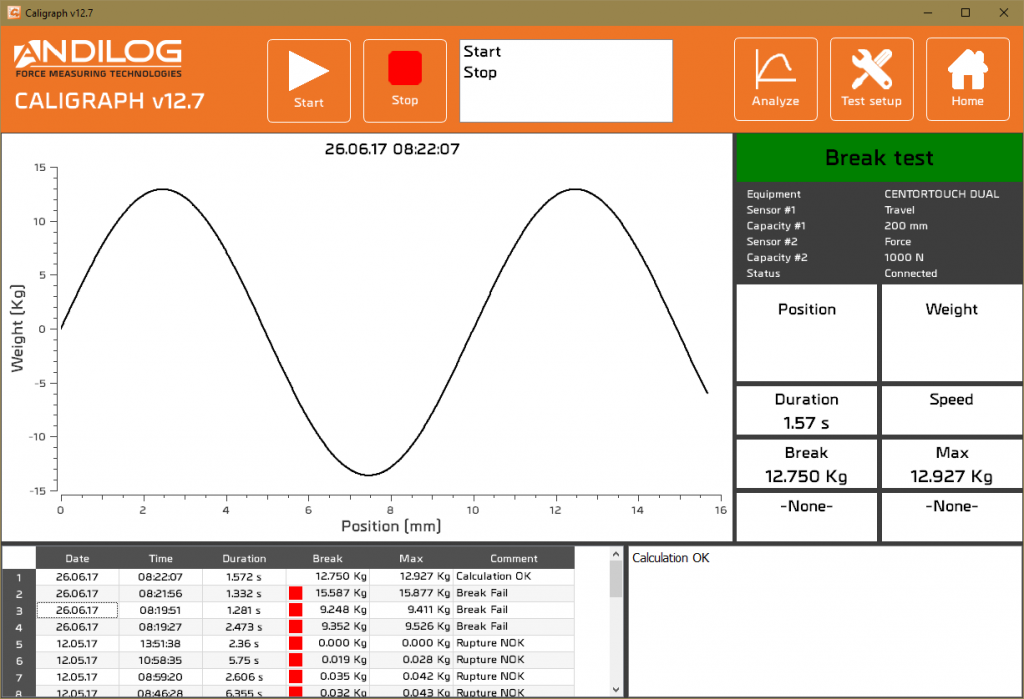Click the green Break test banner

pos(879,158)
